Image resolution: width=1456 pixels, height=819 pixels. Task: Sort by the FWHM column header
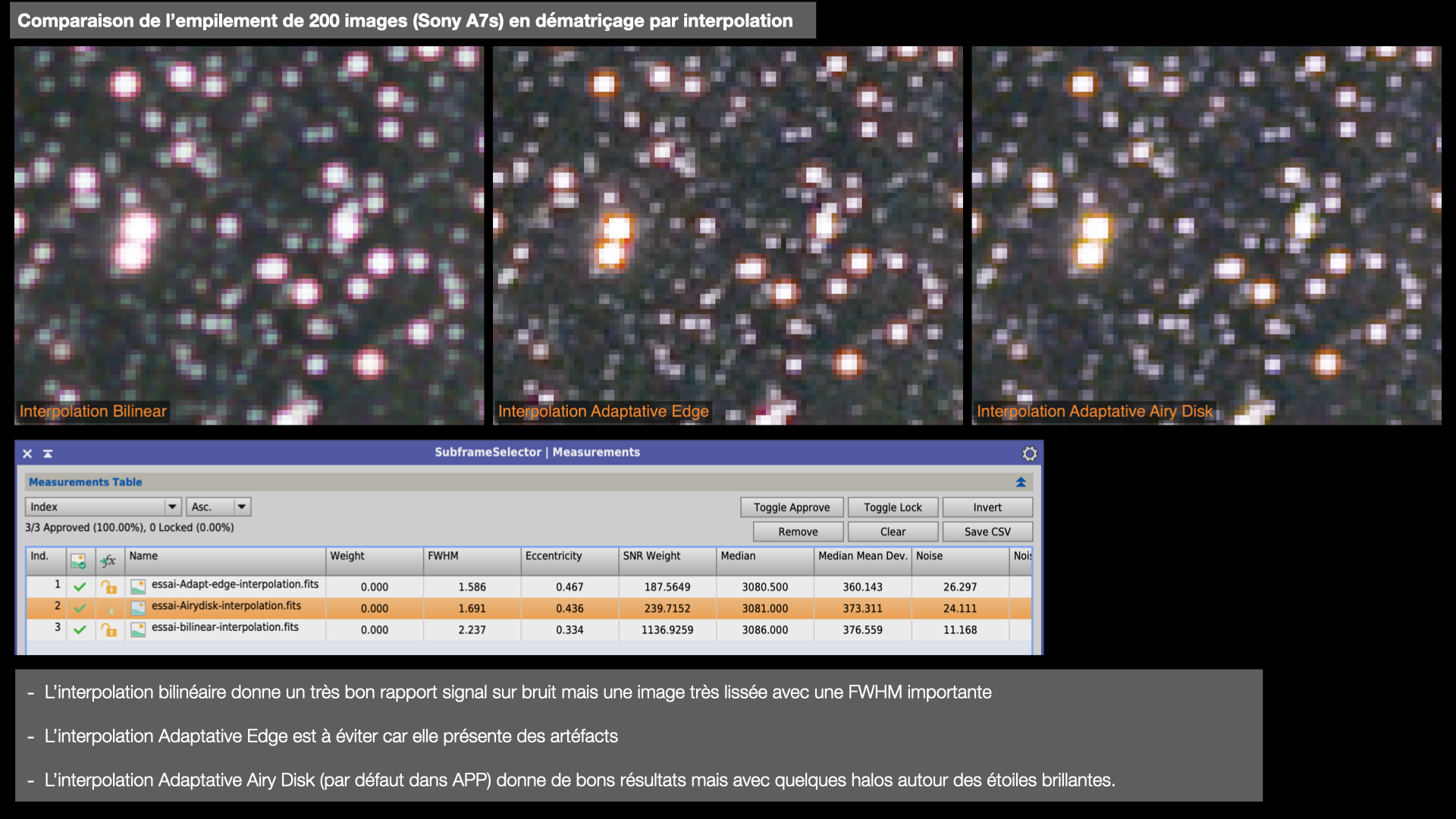coord(472,561)
